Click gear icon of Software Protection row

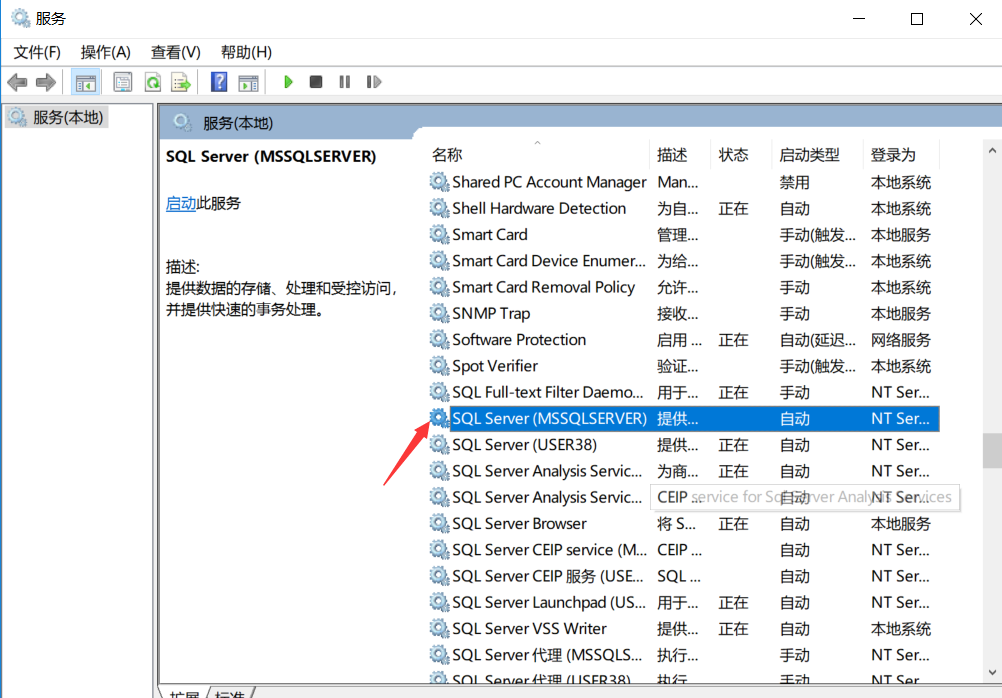(439, 339)
